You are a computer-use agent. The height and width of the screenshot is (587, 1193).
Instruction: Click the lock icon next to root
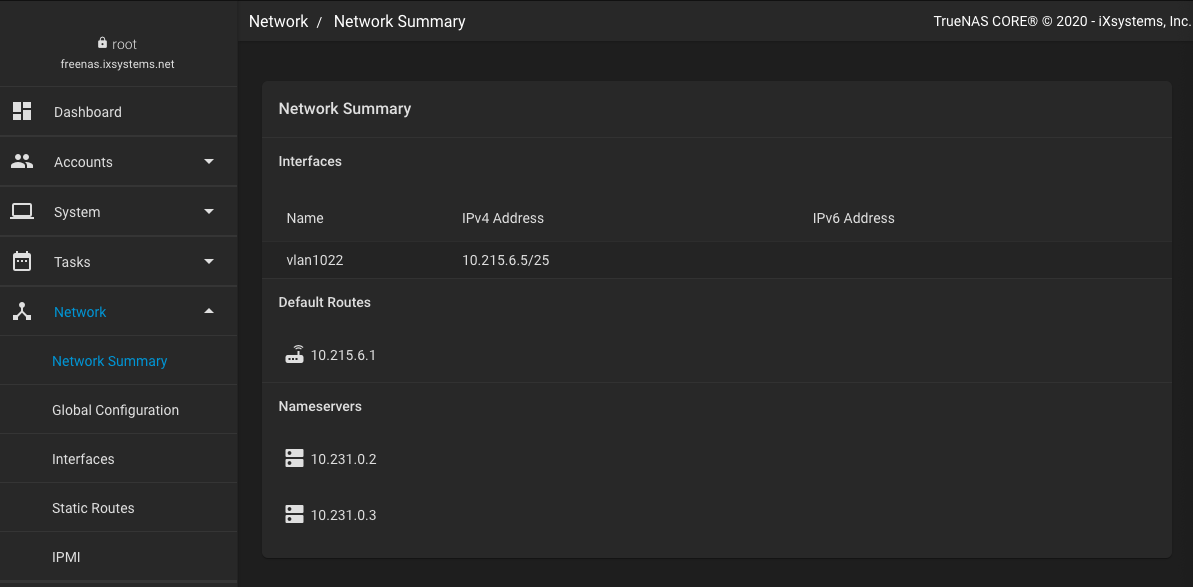(102, 43)
